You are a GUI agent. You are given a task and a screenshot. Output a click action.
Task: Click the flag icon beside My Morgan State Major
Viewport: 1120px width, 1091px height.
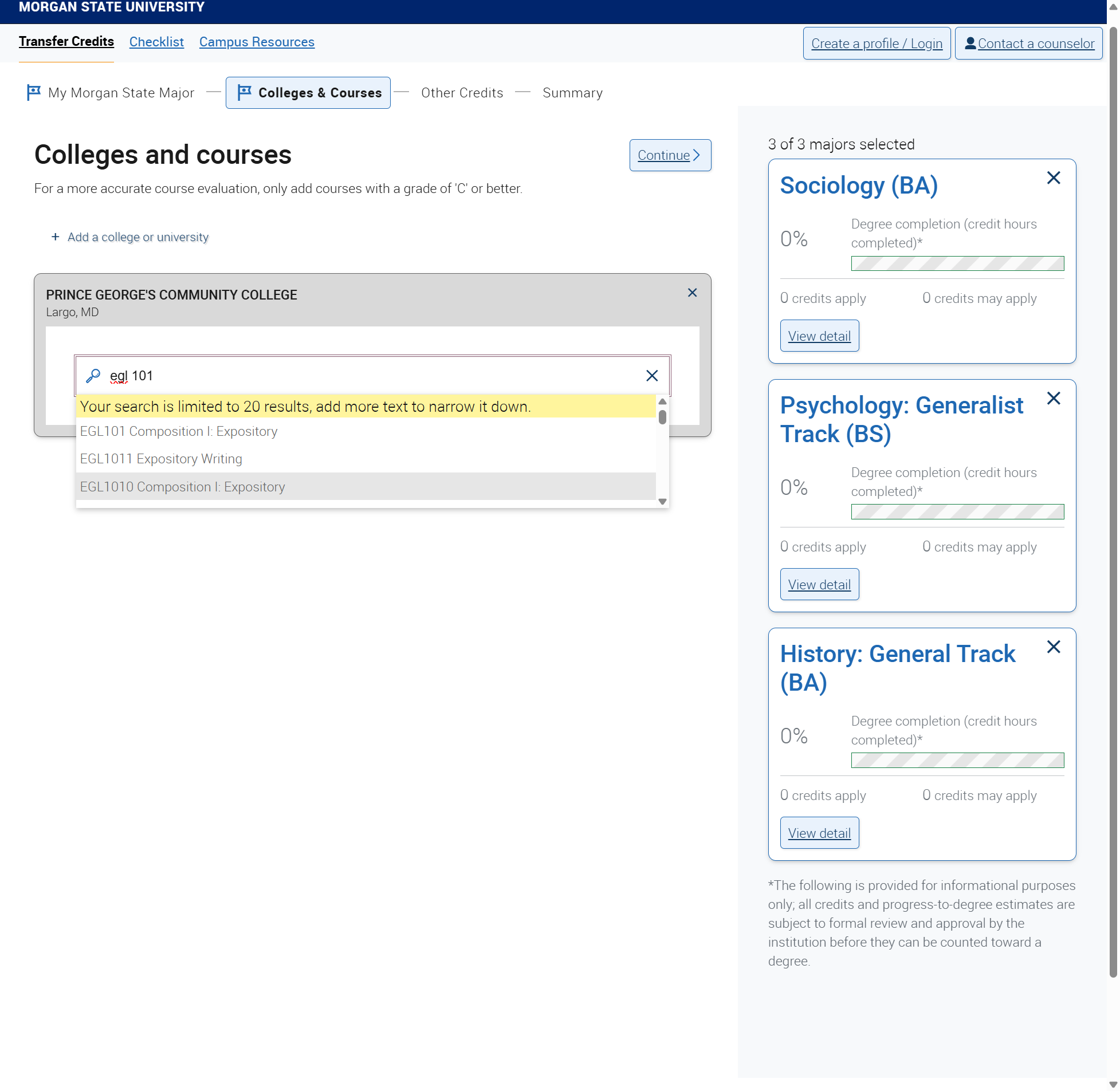pos(34,92)
